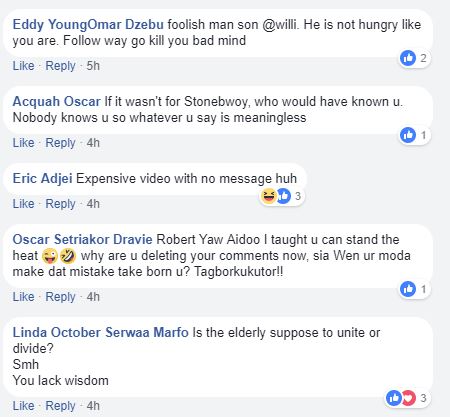Image resolution: width=450 pixels, height=417 pixels.
Task: Click the heart reaction on Linda's comment
Action: 409,398
